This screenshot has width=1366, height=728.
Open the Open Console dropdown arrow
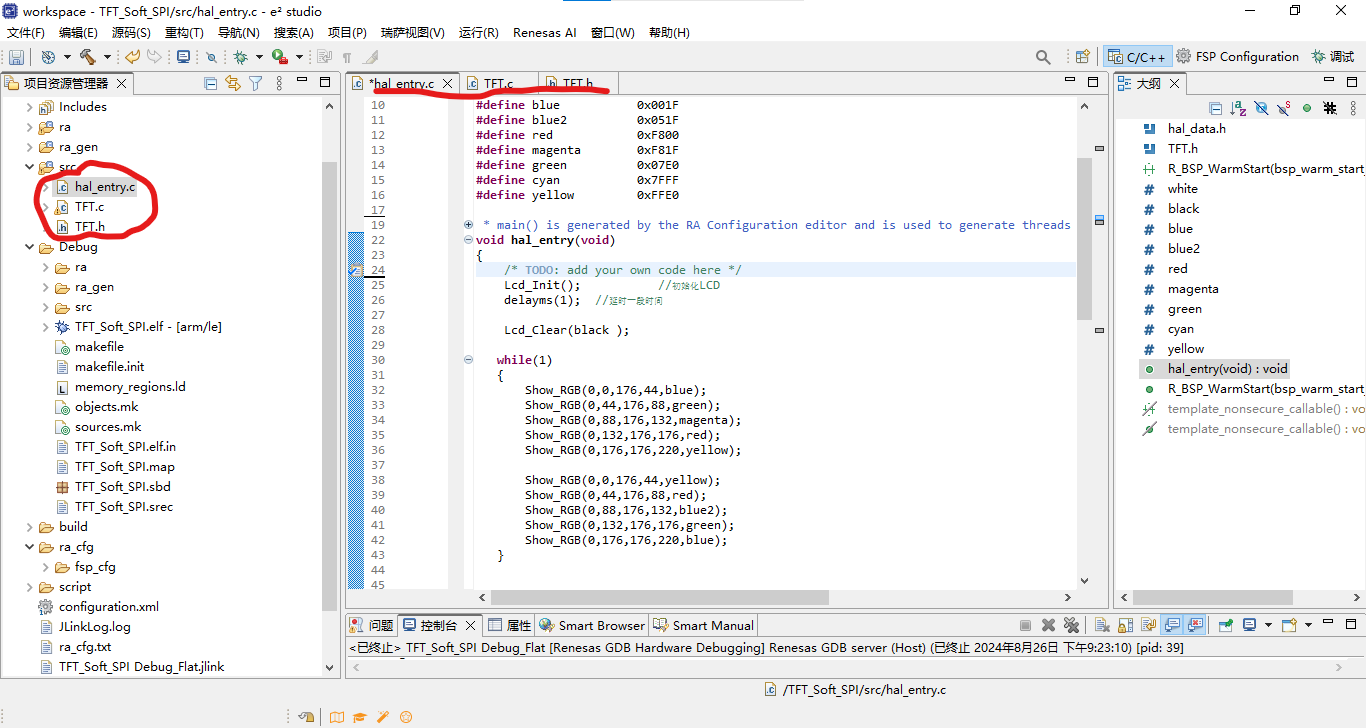click(1308, 625)
